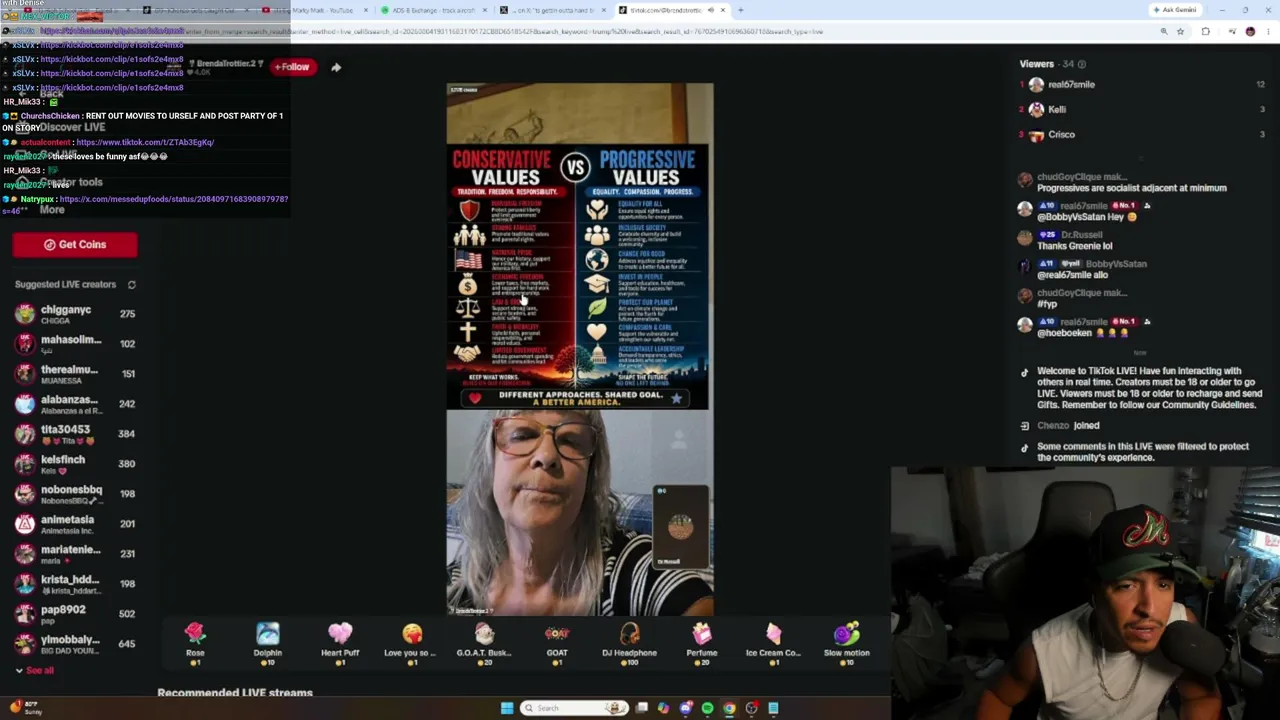This screenshot has width=1280, height=720.
Task: Open alabanzas suggested LIVE creator
Action: point(75,404)
